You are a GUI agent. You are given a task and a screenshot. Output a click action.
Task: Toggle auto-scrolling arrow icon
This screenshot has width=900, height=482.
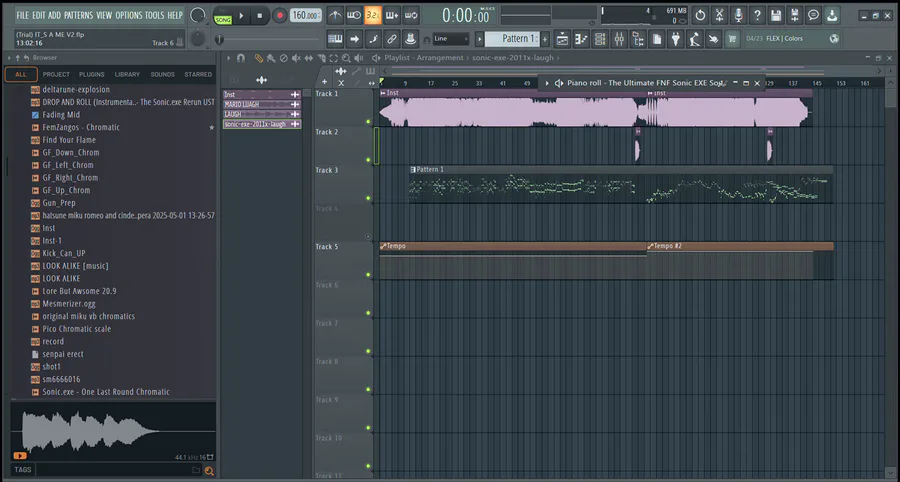(x=354, y=39)
